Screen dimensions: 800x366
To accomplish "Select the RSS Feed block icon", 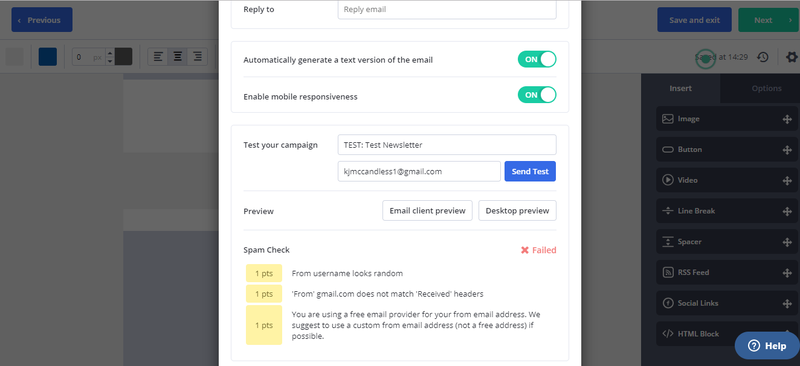I will click(x=667, y=273).
